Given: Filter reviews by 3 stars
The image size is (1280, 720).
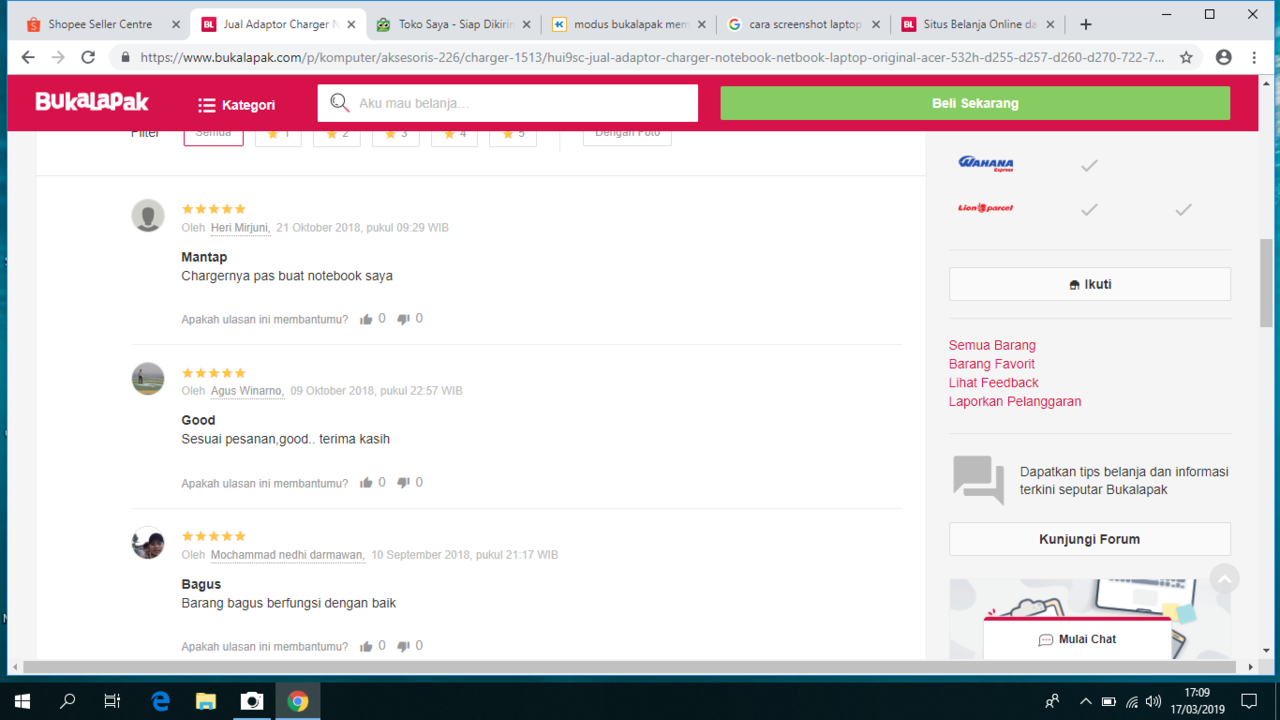Looking at the screenshot, I should (x=396, y=134).
